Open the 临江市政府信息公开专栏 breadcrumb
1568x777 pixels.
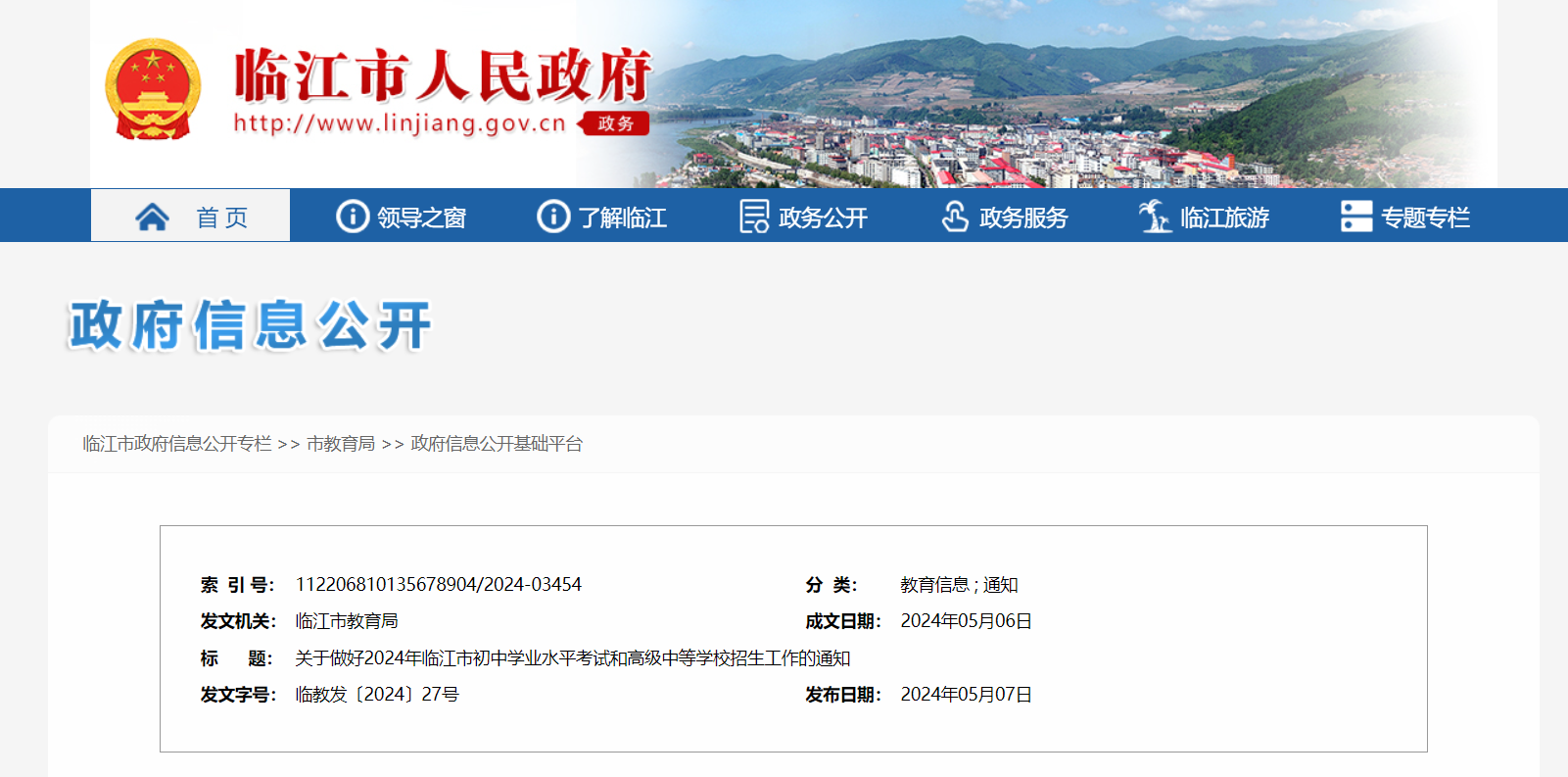pyautogui.click(x=176, y=444)
